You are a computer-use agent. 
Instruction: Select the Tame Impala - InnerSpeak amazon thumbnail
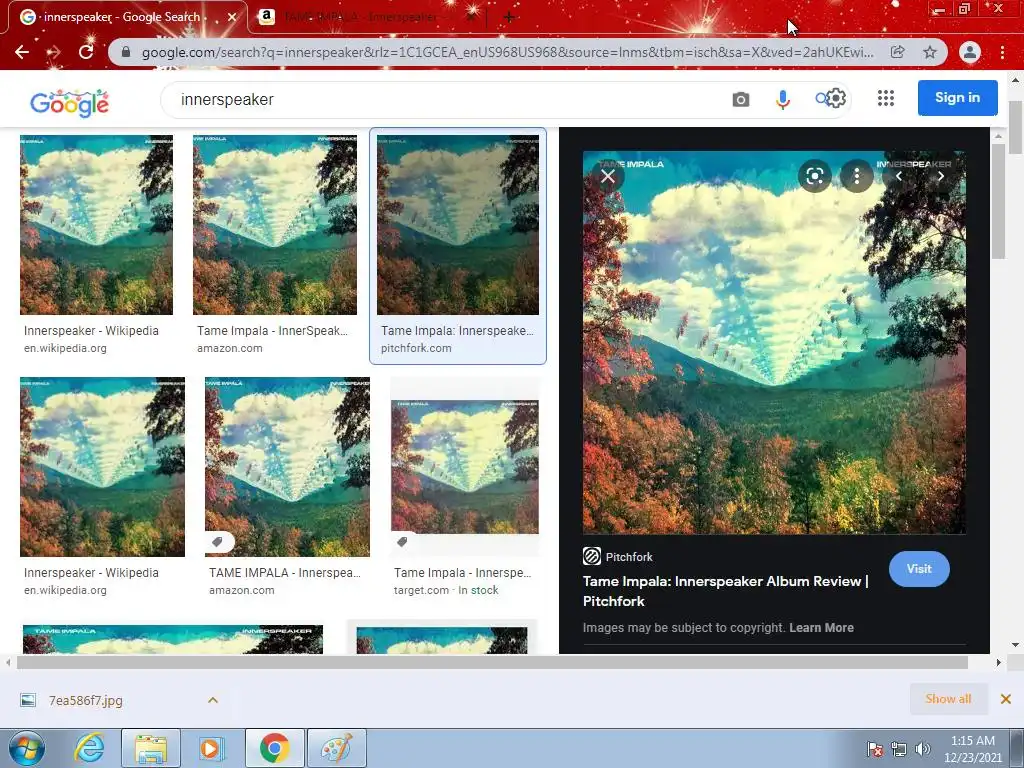click(275, 225)
